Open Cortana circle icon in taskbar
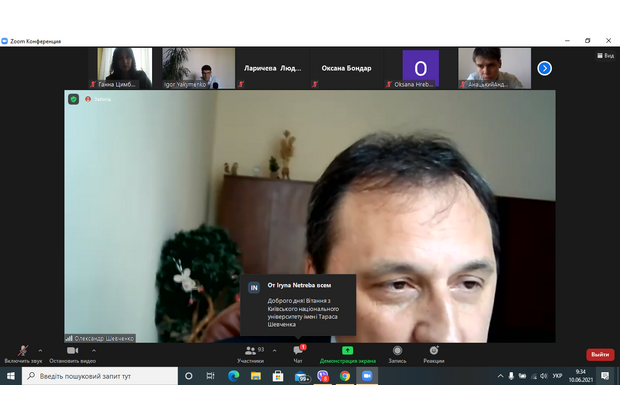Screen dimensions: 620x420 pyautogui.click(x=189, y=376)
